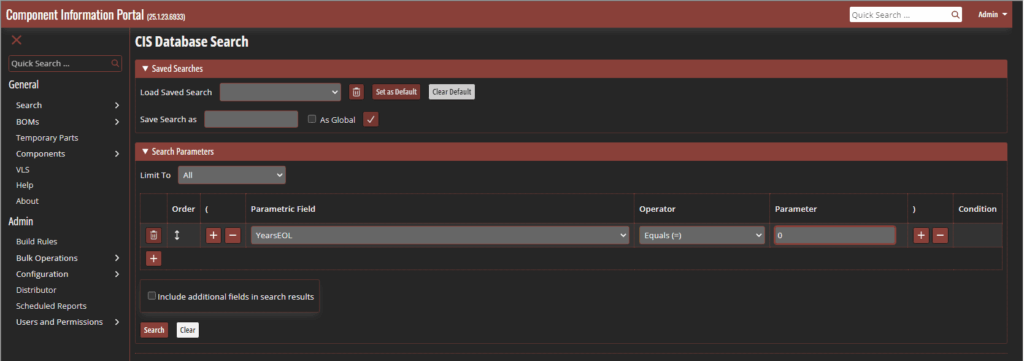Expand the BOMs submenu in the sidebar
The width and height of the screenshot is (1024, 361).
[117, 121]
